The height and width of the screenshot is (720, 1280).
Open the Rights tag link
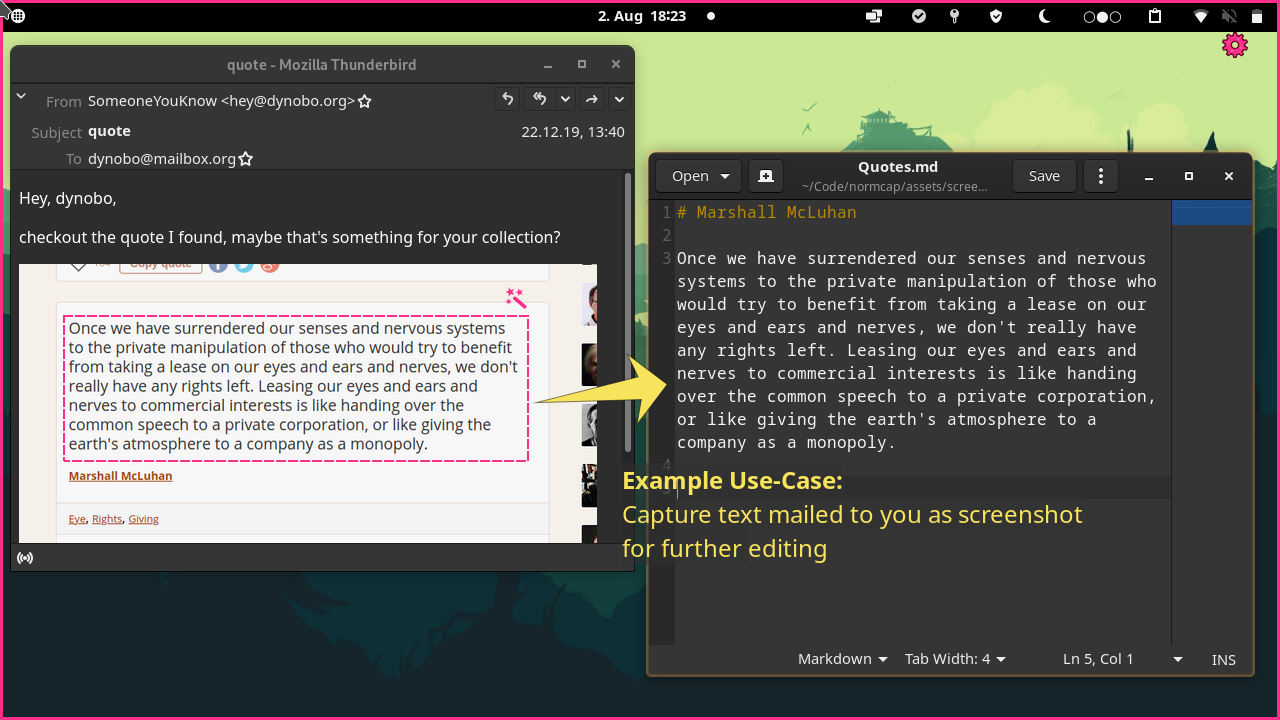point(107,519)
